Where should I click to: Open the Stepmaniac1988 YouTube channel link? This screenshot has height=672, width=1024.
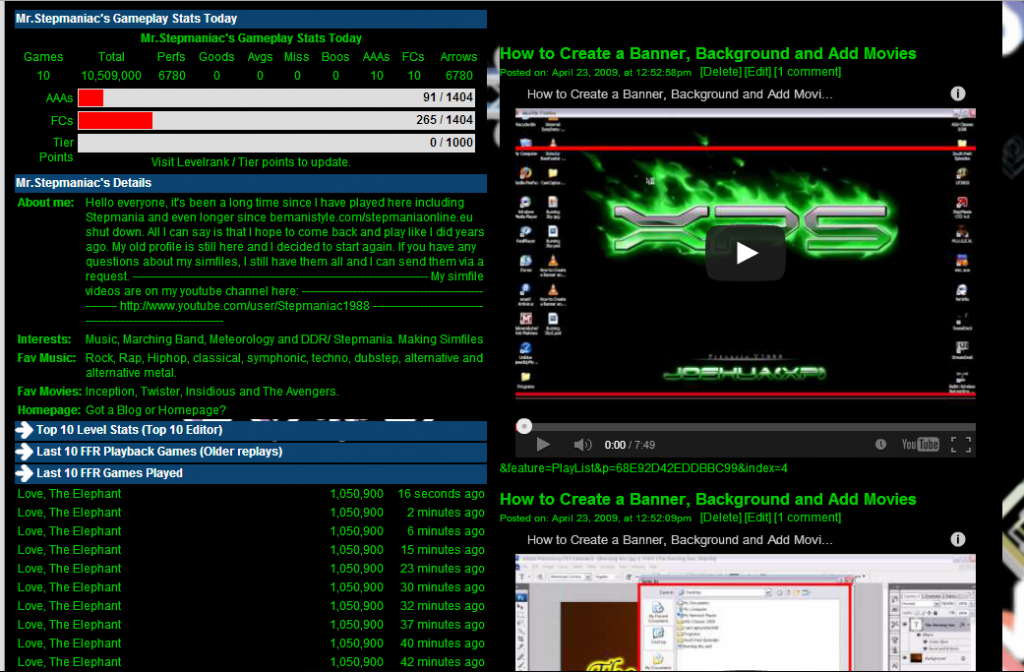pyautogui.click(x=245, y=306)
